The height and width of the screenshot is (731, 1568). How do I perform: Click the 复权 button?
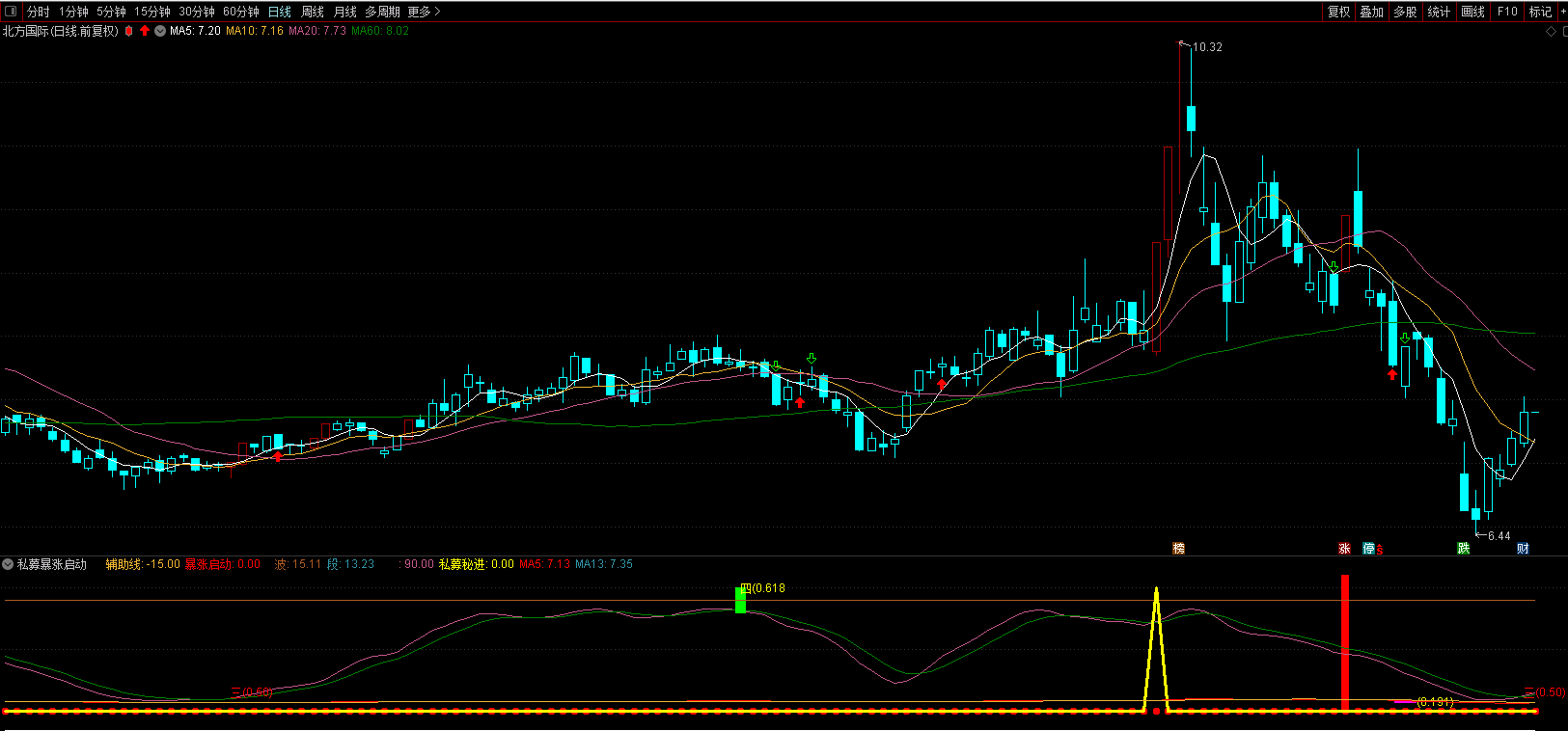(x=1338, y=12)
